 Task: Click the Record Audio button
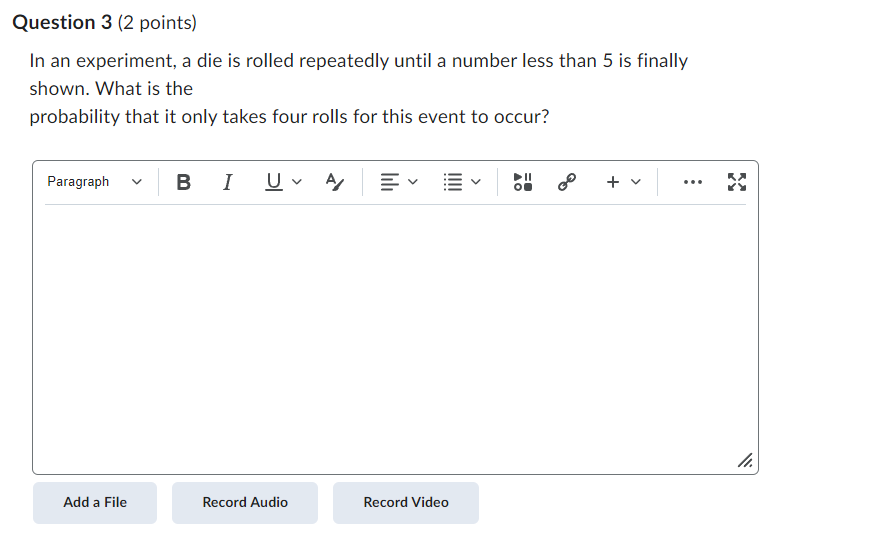(245, 503)
